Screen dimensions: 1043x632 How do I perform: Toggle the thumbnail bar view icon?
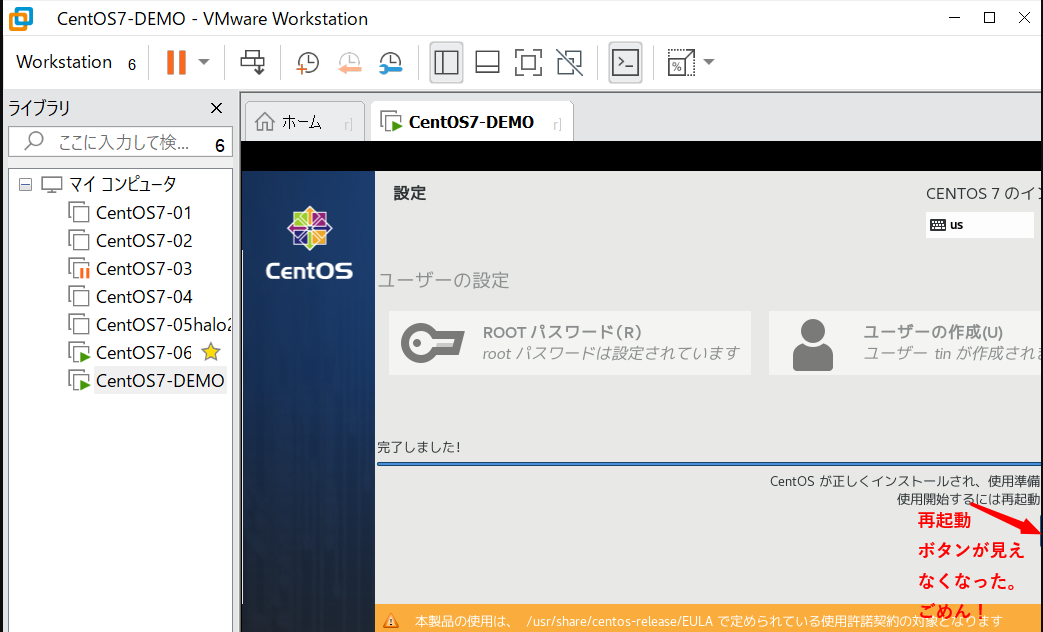pos(488,63)
